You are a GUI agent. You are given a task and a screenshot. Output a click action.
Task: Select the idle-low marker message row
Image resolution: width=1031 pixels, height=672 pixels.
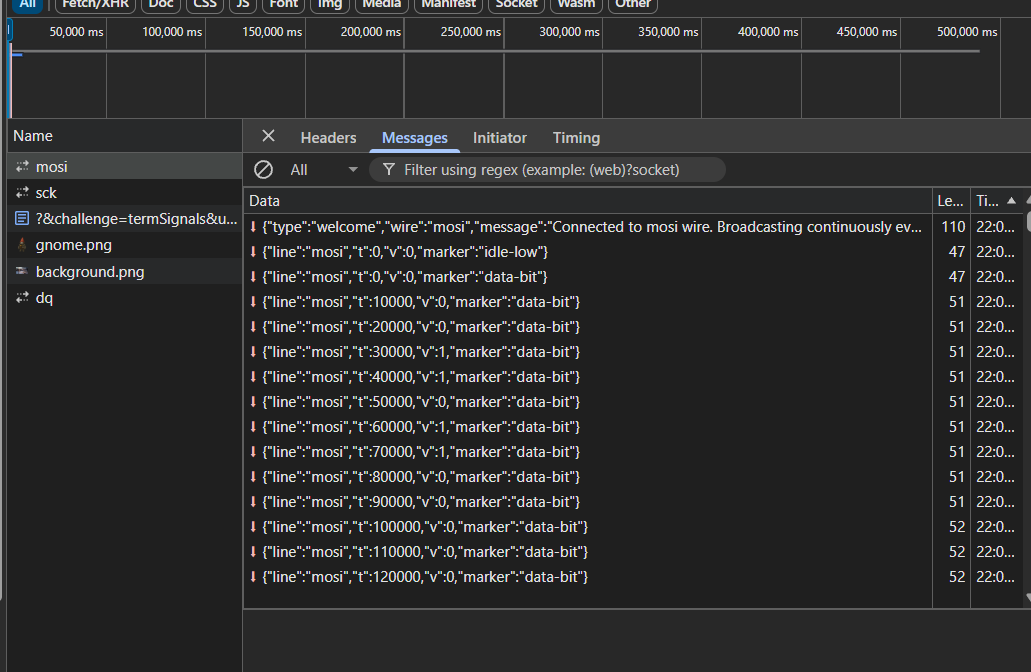tap(634, 252)
